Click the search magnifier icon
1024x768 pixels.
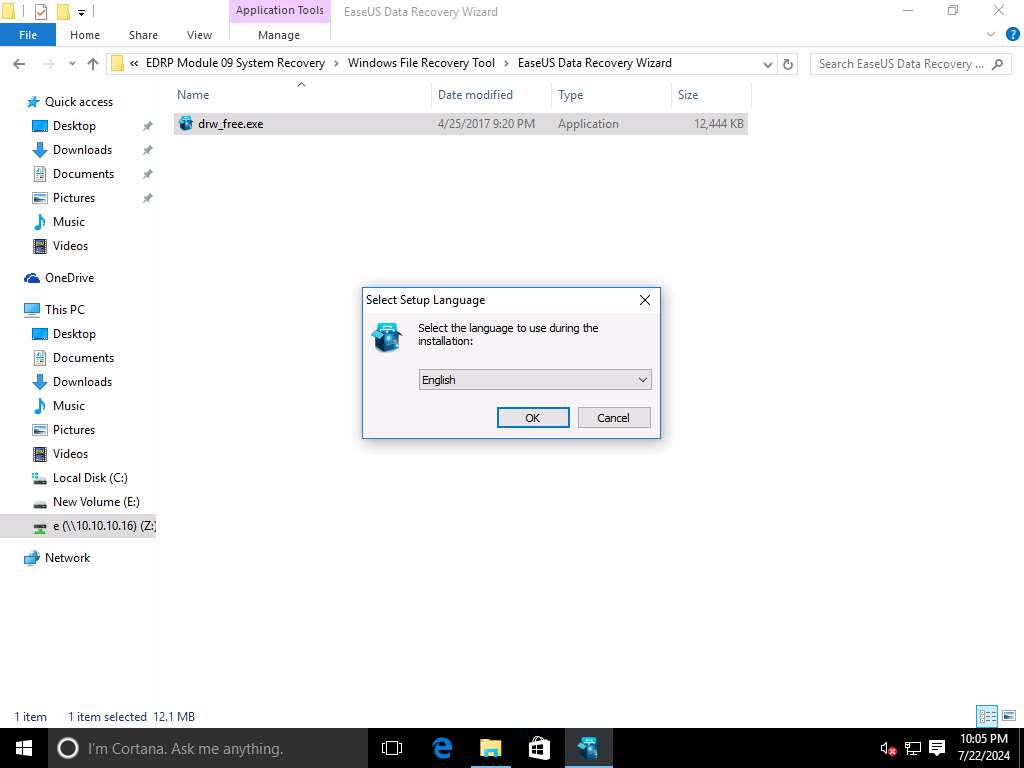click(997, 63)
